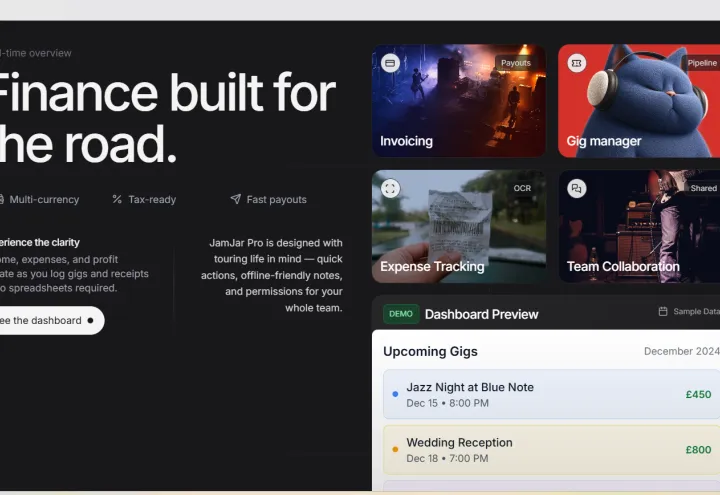720x495 pixels.
Task: Select the Jazz Night at Blue Note gig
Action: pos(551,394)
